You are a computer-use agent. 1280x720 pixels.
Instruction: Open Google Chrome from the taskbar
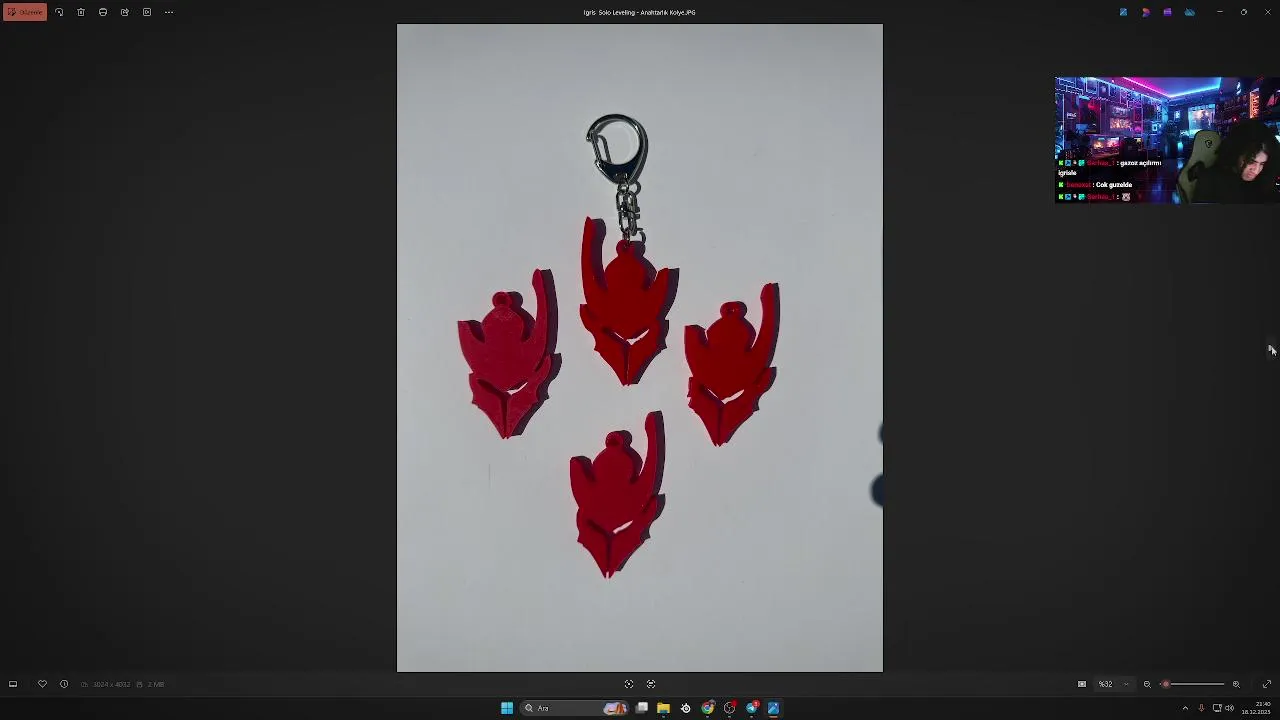click(x=708, y=708)
